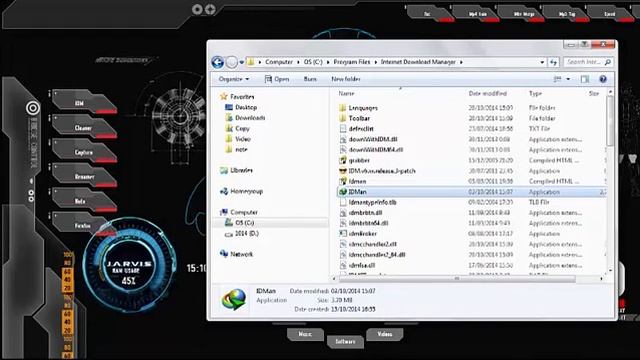Launch the Cleaner desktop launcher button
This screenshot has width=640, height=360.
coord(84,127)
